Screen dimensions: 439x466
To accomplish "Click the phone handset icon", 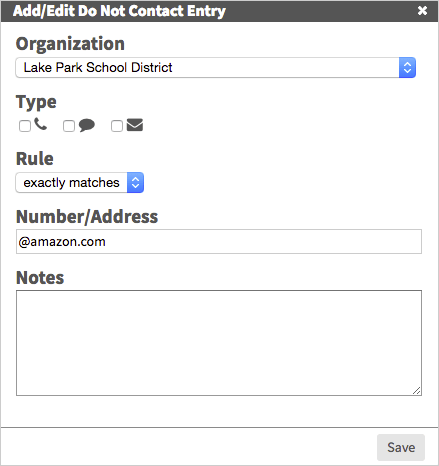I will pos(40,124).
